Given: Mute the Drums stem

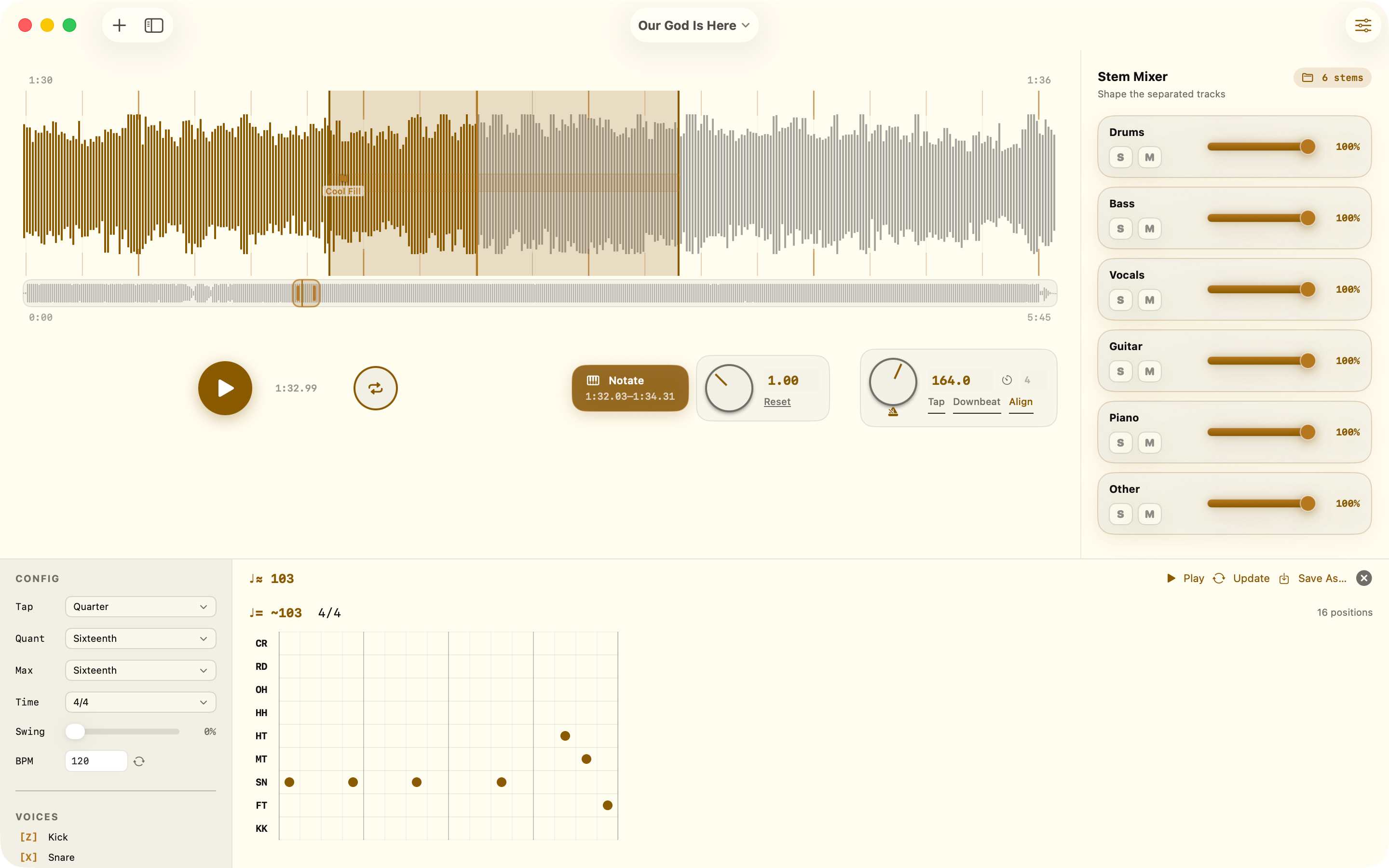Looking at the screenshot, I should (1149, 157).
